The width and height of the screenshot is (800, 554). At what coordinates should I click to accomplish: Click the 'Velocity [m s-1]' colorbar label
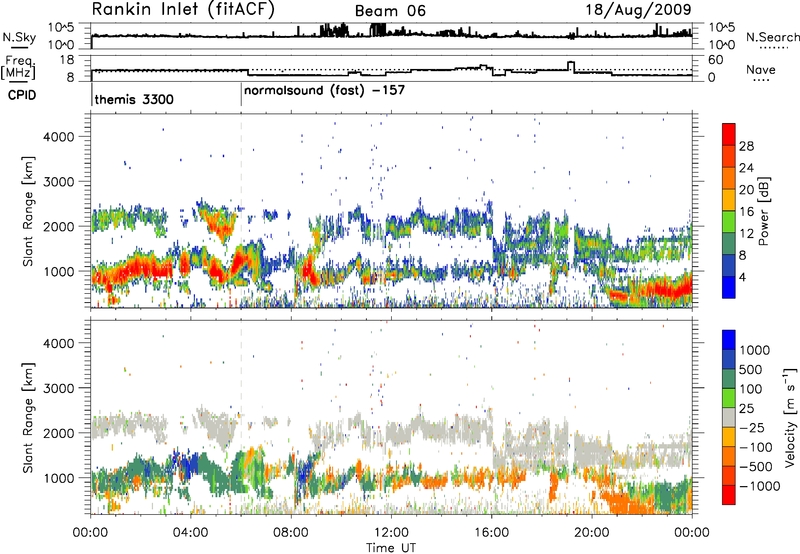point(790,417)
